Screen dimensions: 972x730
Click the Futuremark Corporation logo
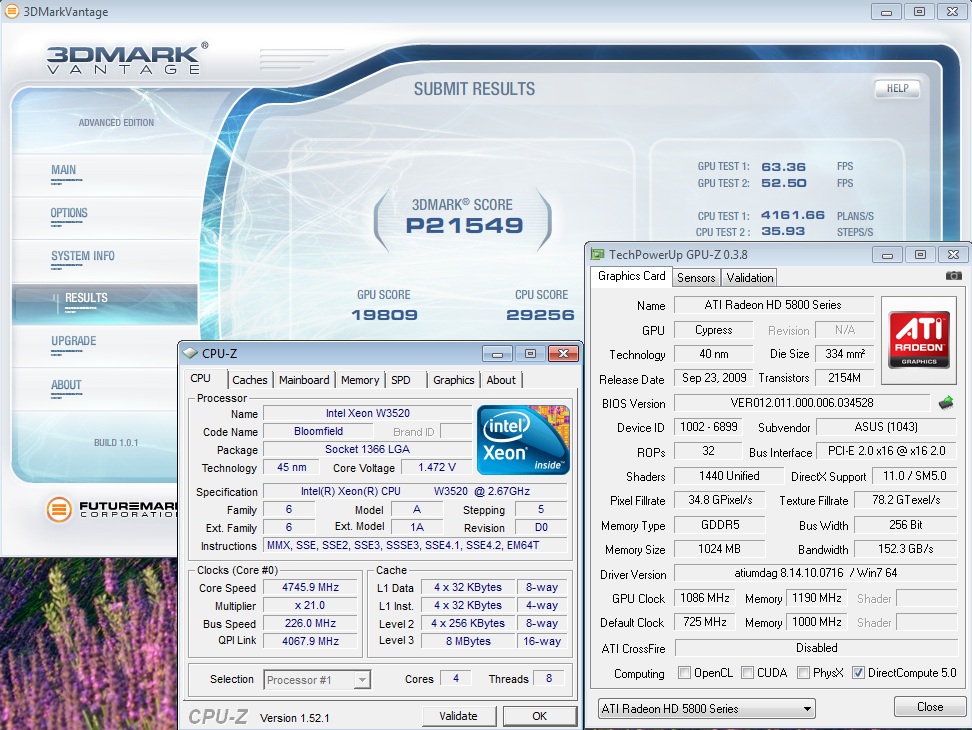pos(112,509)
